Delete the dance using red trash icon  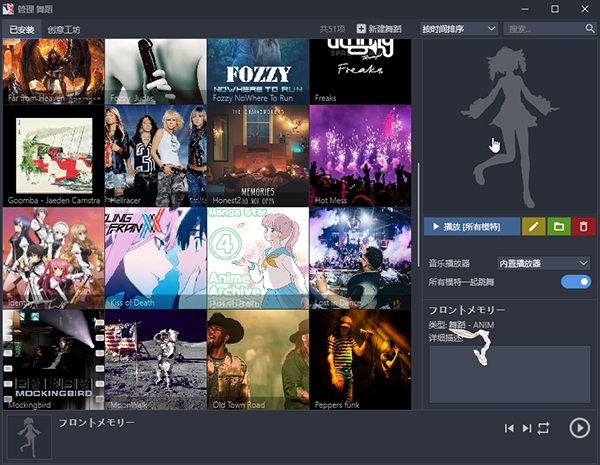point(583,227)
